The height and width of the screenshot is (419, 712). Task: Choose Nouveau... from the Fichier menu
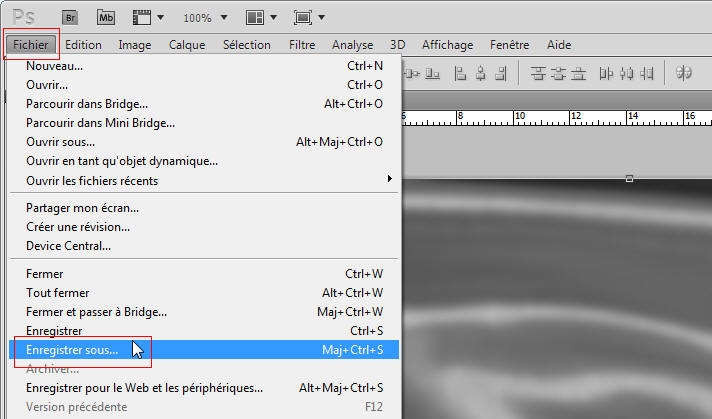point(204,66)
